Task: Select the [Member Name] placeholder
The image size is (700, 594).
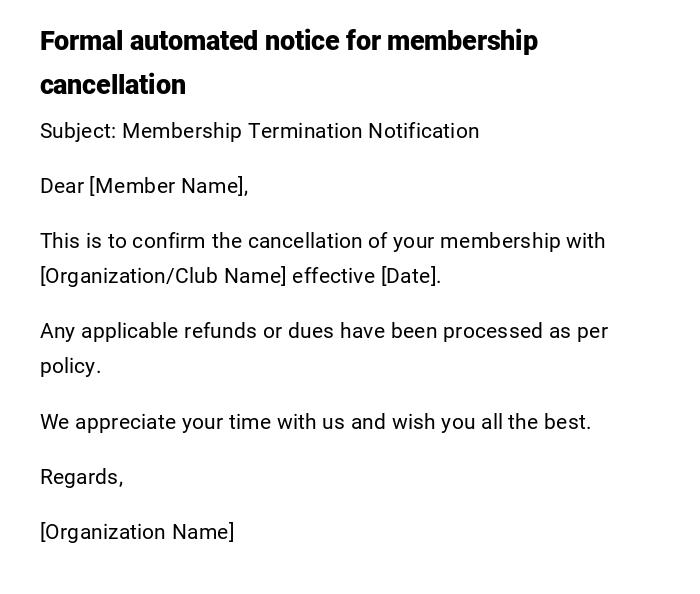Action: (168, 186)
